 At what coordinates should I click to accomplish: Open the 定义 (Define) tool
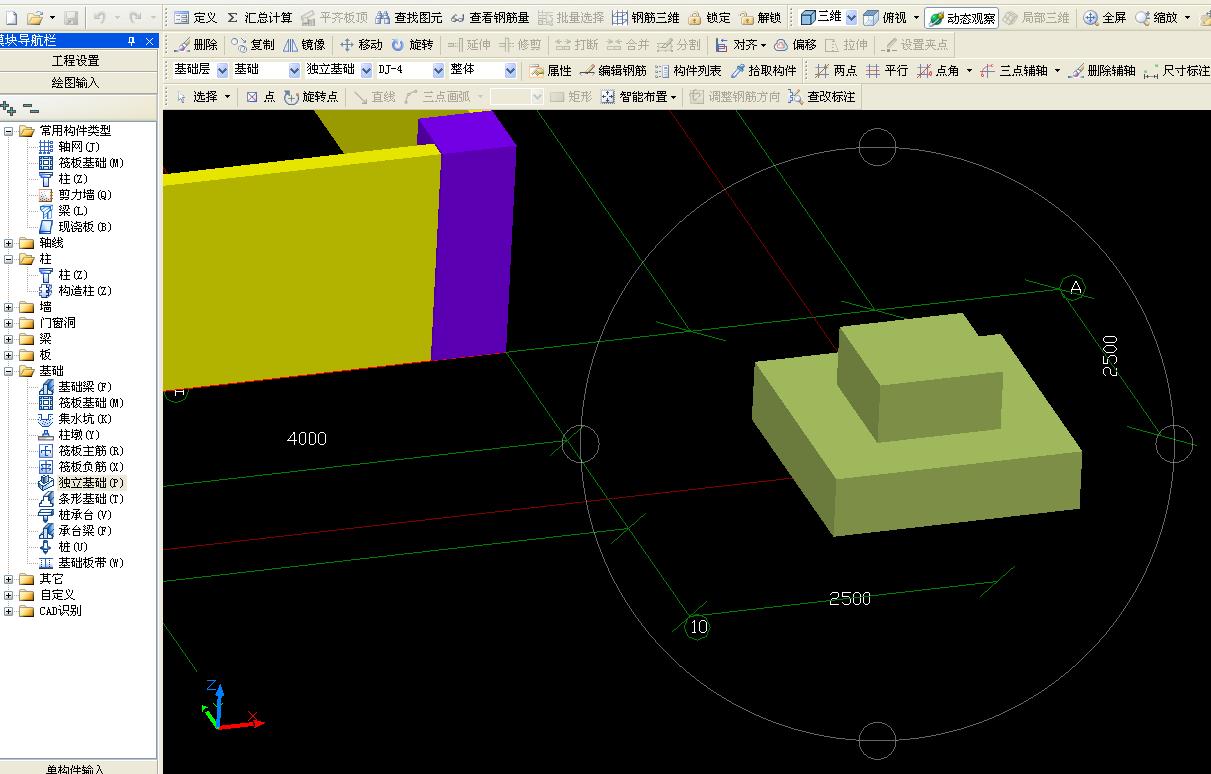click(195, 18)
